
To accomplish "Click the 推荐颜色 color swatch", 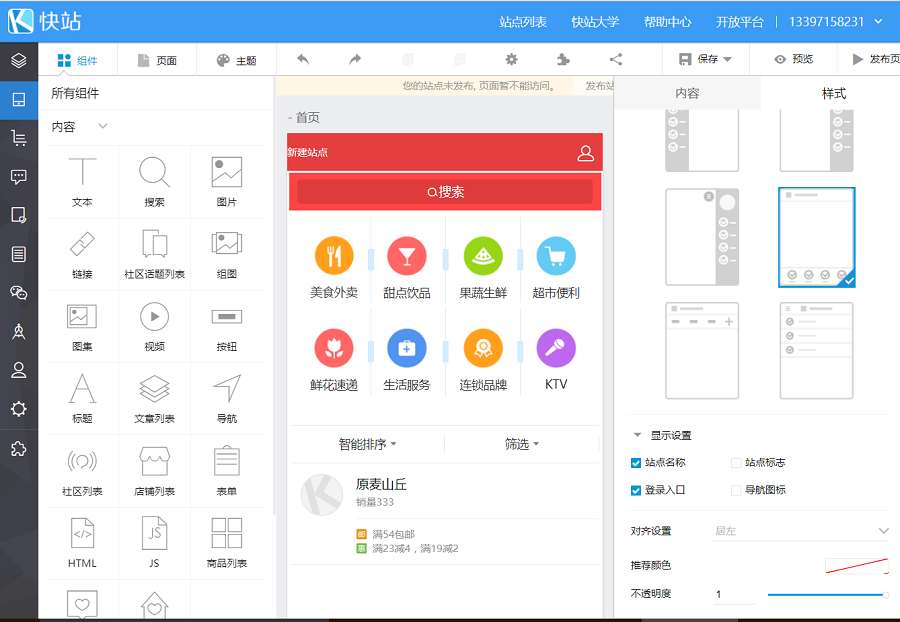I will [856, 565].
